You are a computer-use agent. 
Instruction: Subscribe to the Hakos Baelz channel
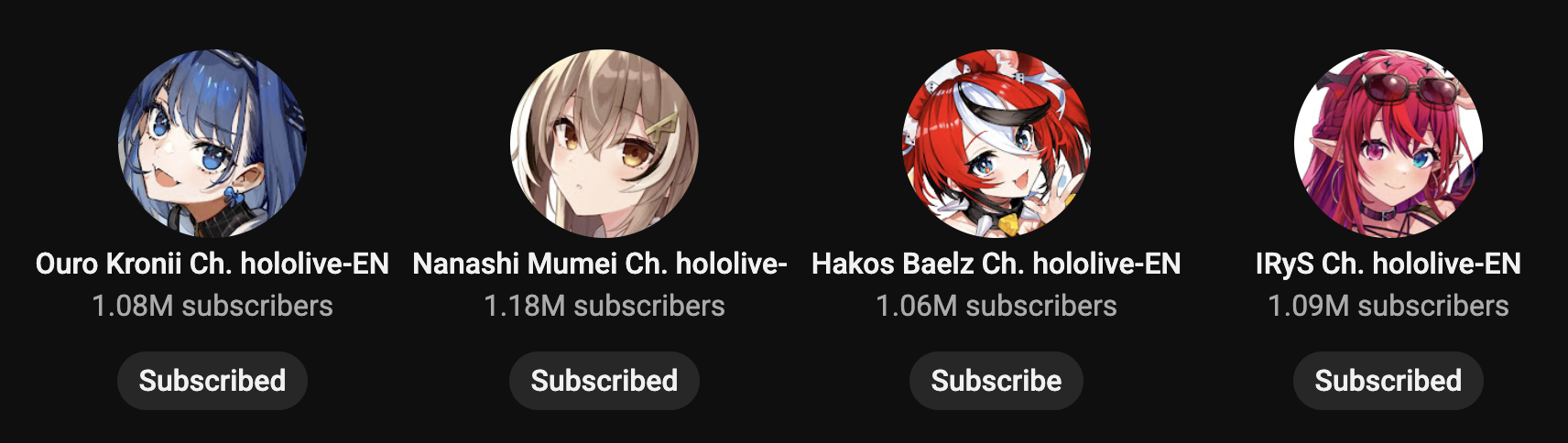point(996,381)
